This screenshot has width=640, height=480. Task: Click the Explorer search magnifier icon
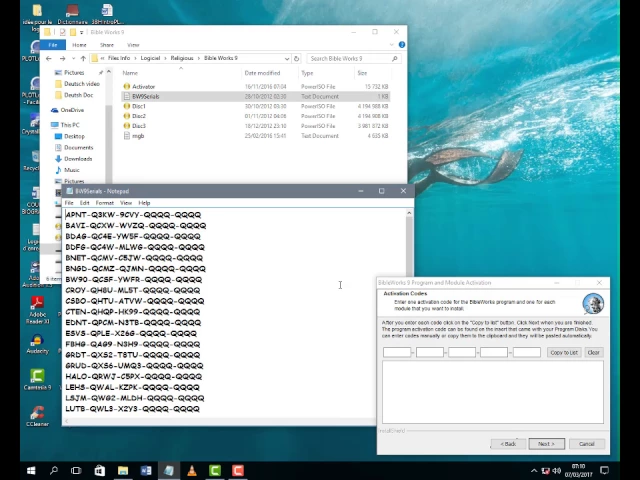point(394,58)
